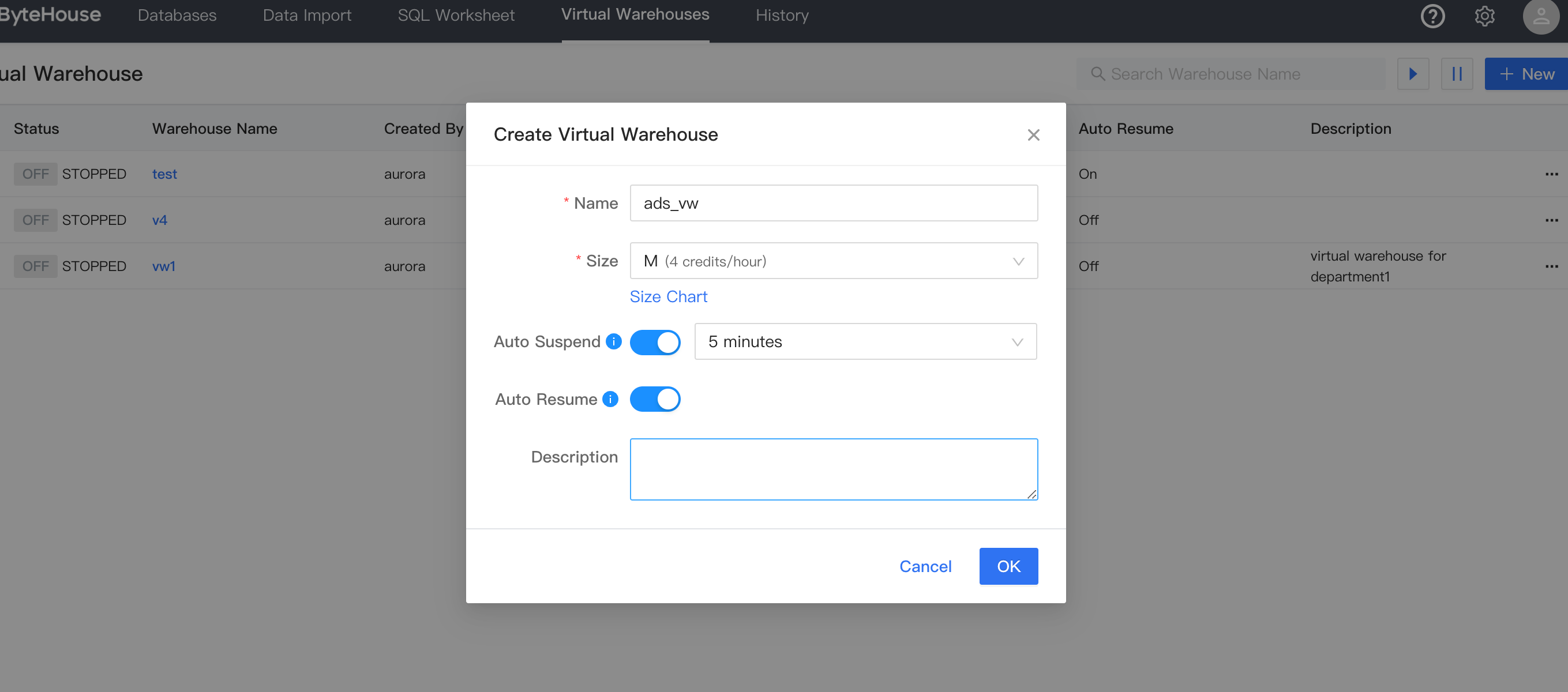Open the settings gear icon
The height and width of the screenshot is (692, 1568).
pyautogui.click(x=1484, y=16)
